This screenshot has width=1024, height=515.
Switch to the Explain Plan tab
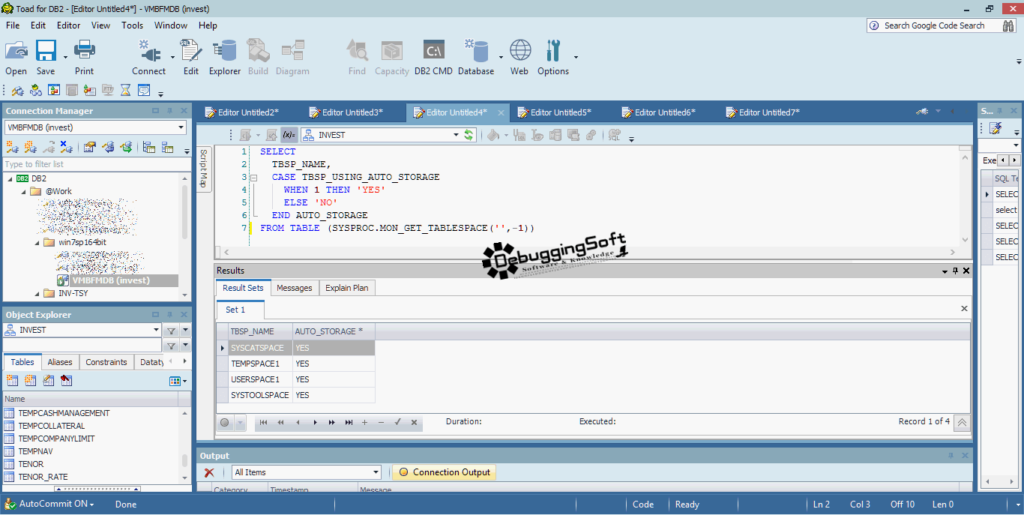(x=347, y=288)
